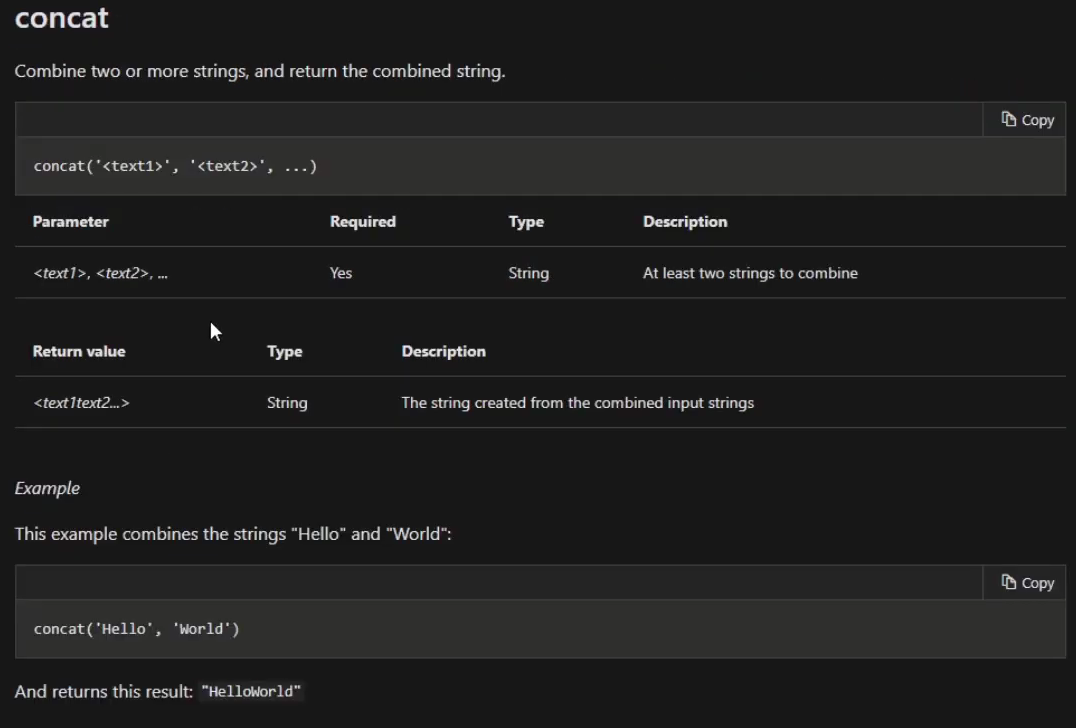This screenshot has width=1076, height=728.
Task: Click the italic "Example" label
Action: coord(47,489)
